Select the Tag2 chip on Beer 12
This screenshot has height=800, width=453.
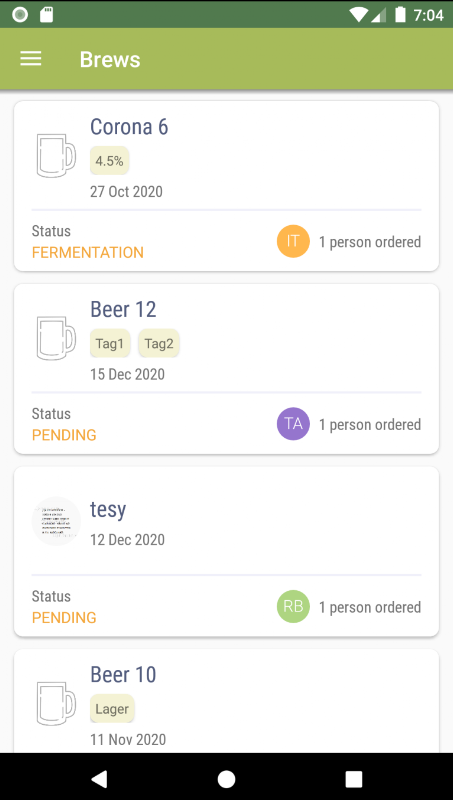click(x=159, y=343)
